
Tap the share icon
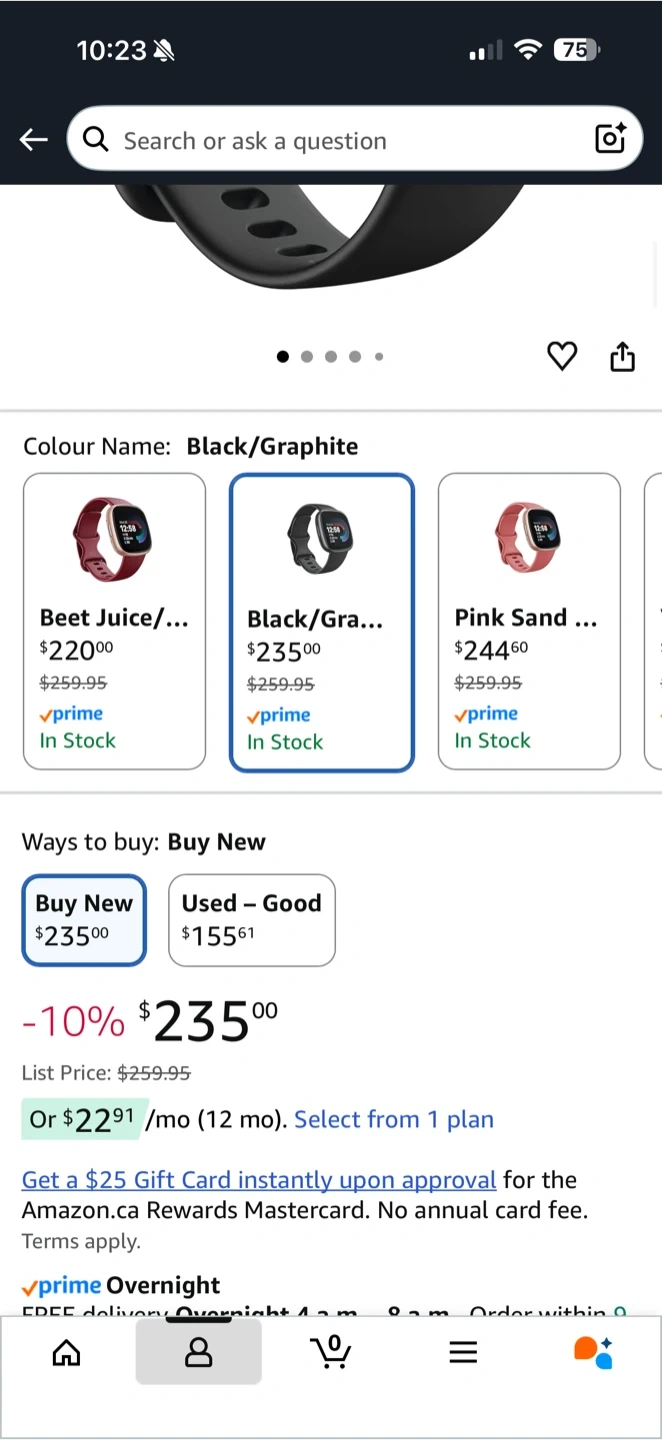[622, 356]
